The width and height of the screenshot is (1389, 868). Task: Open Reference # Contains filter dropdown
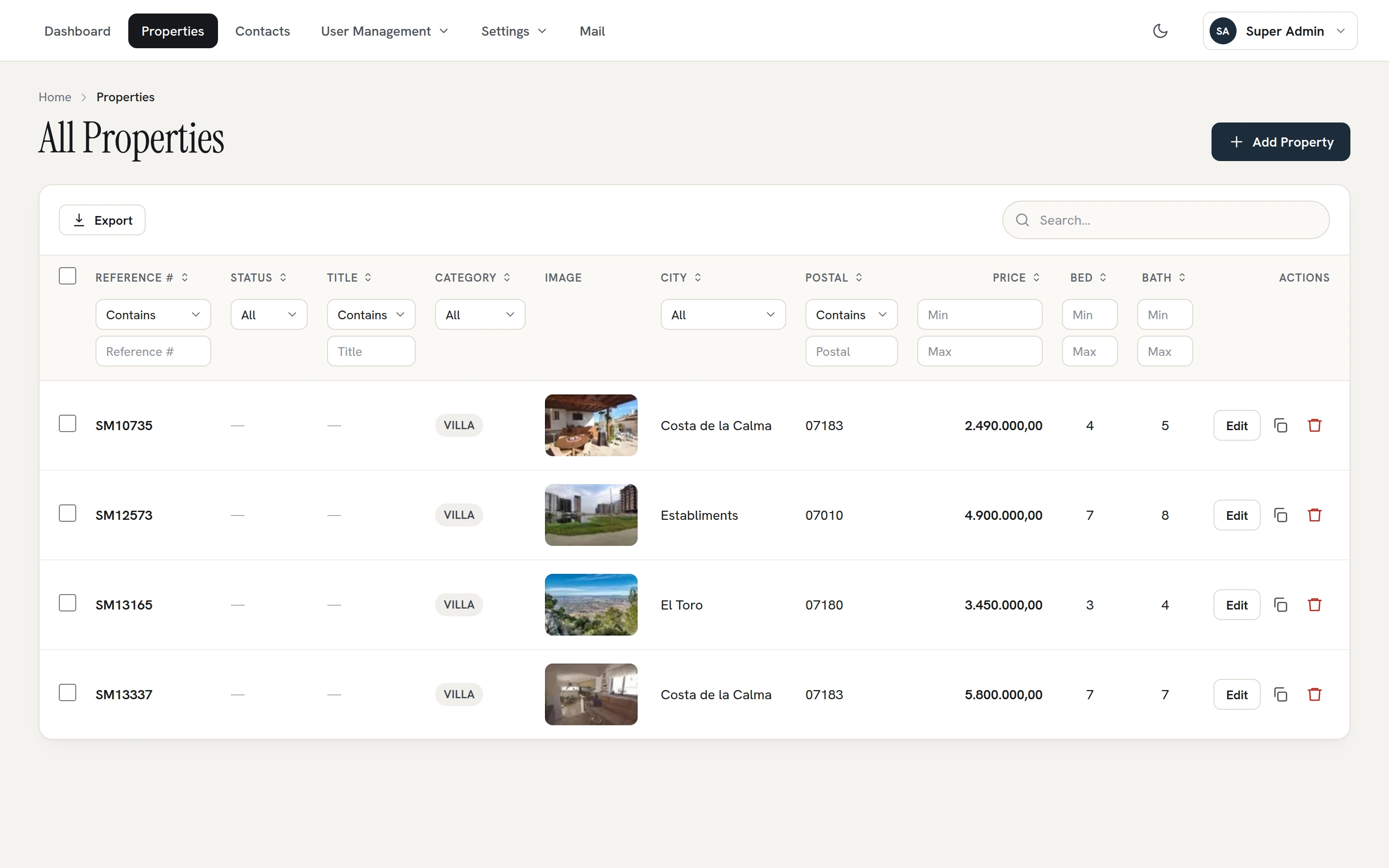point(153,314)
